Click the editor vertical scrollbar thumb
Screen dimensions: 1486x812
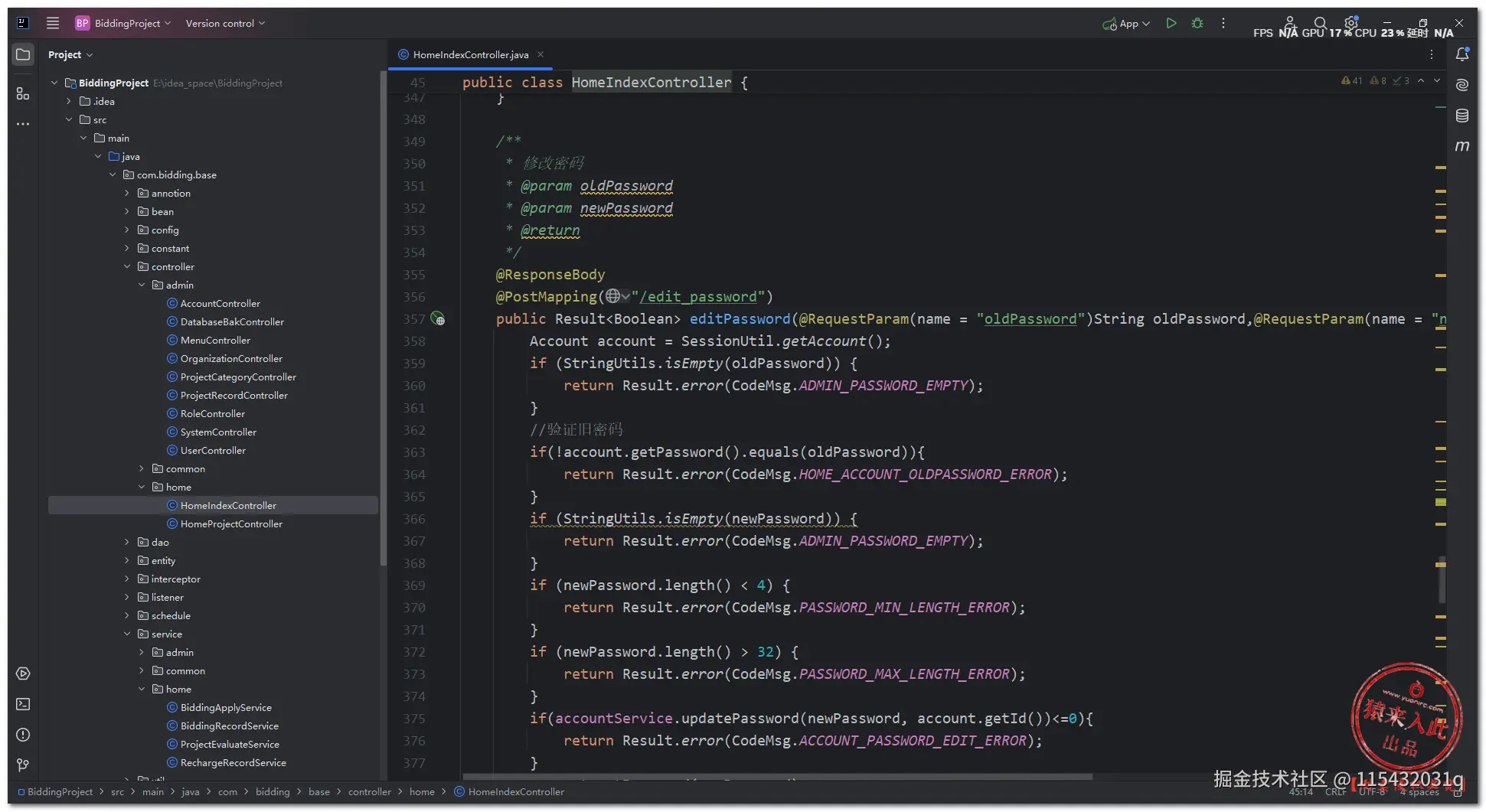coord(1442,579)
